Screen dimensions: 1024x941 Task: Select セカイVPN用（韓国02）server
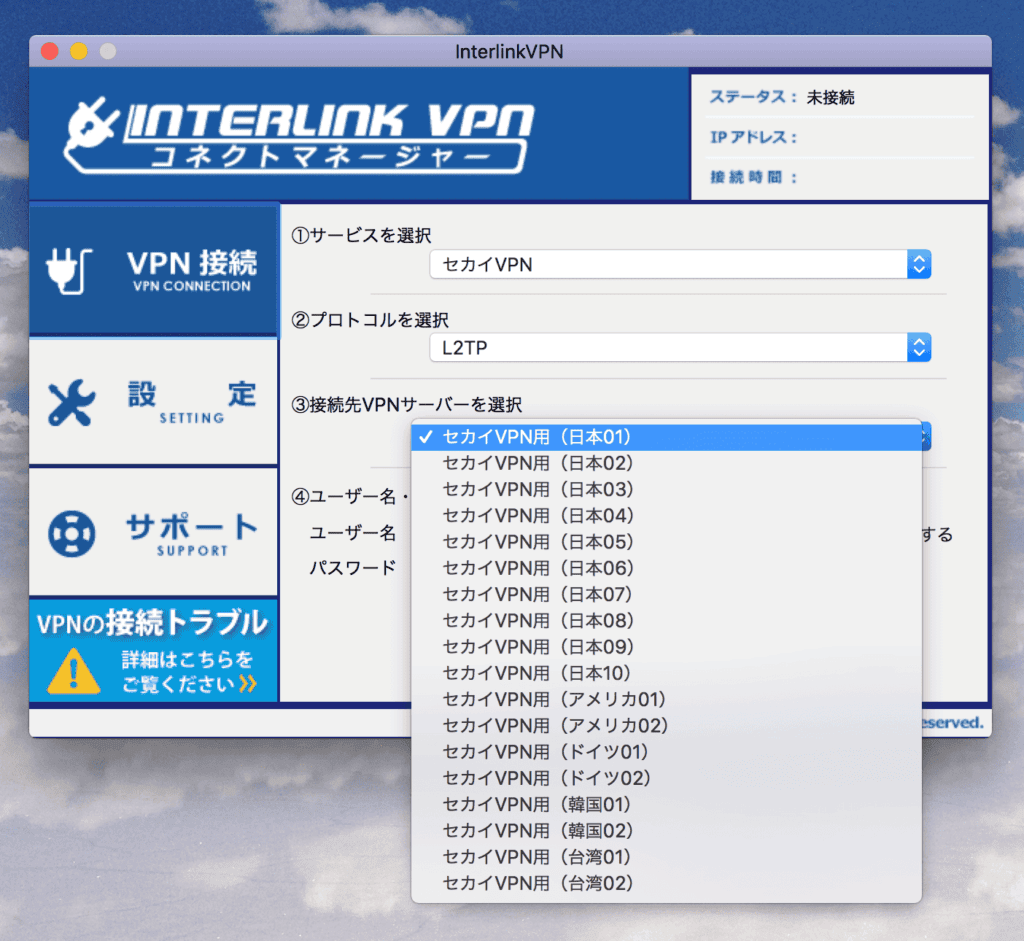pyautogui.click(x=666, y=831)
